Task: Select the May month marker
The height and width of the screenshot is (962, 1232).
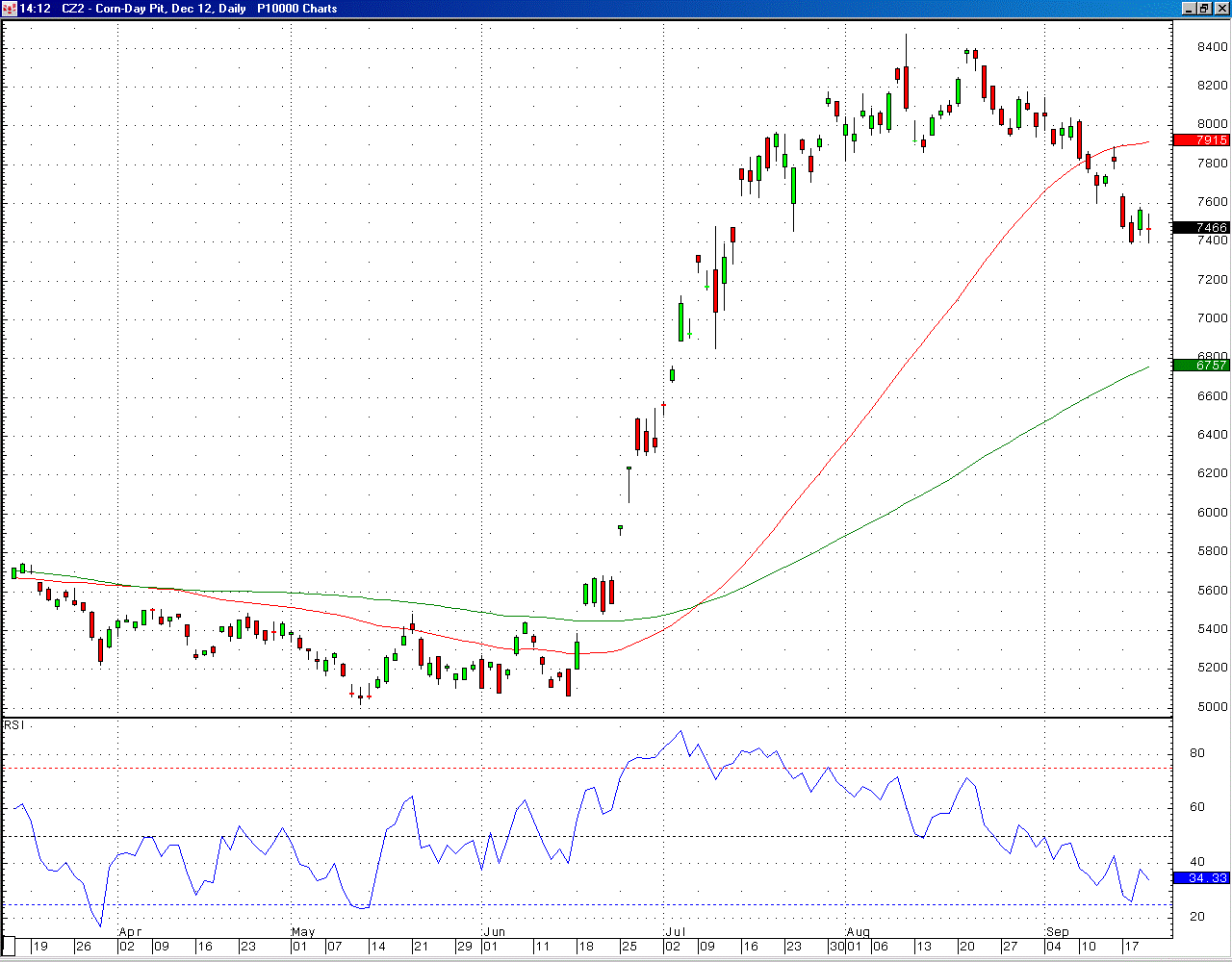Action: click(x=303, y=931)
